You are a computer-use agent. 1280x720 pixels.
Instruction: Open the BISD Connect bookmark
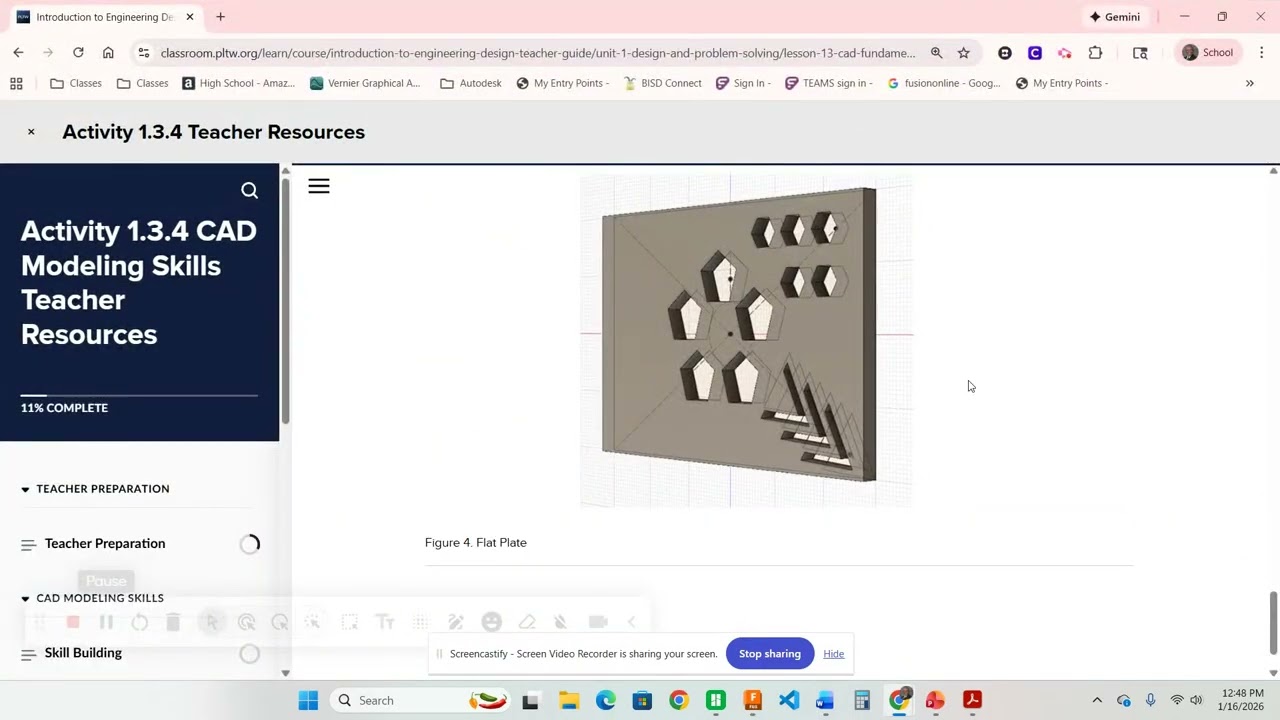(x=662, y=83)
